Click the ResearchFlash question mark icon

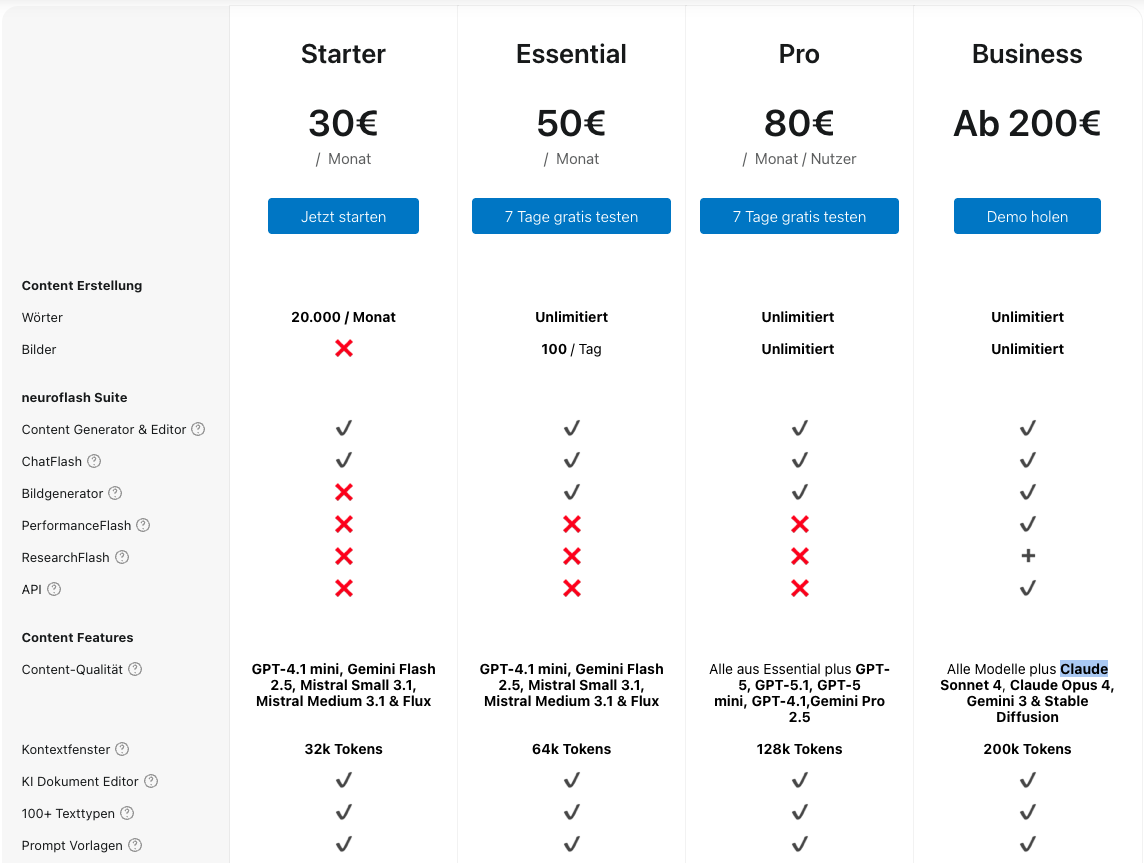tap(122, 557)
